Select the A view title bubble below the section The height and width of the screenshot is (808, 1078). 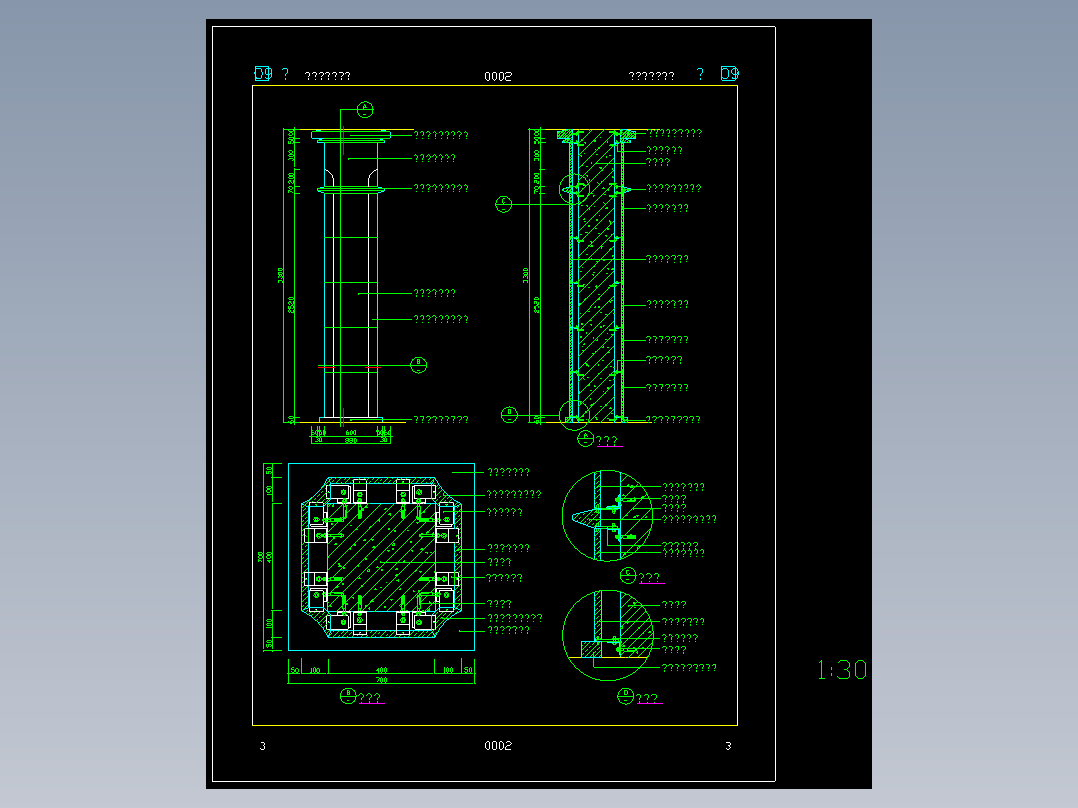[x=585, y=439]
